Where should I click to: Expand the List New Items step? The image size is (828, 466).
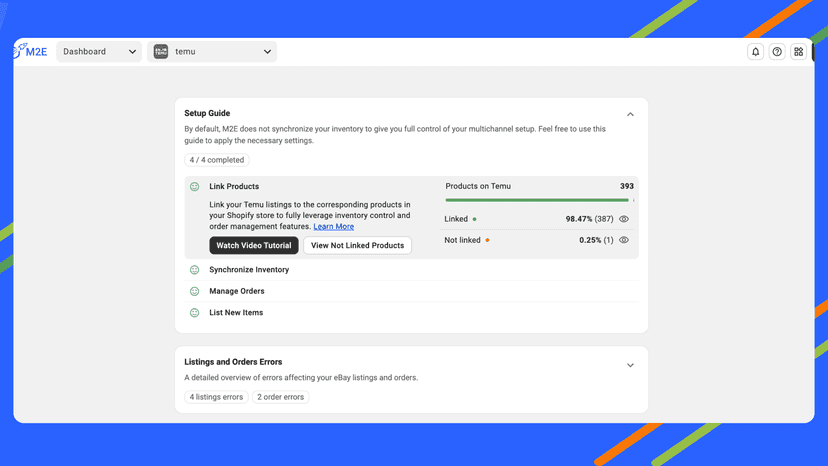pos(236,313)
